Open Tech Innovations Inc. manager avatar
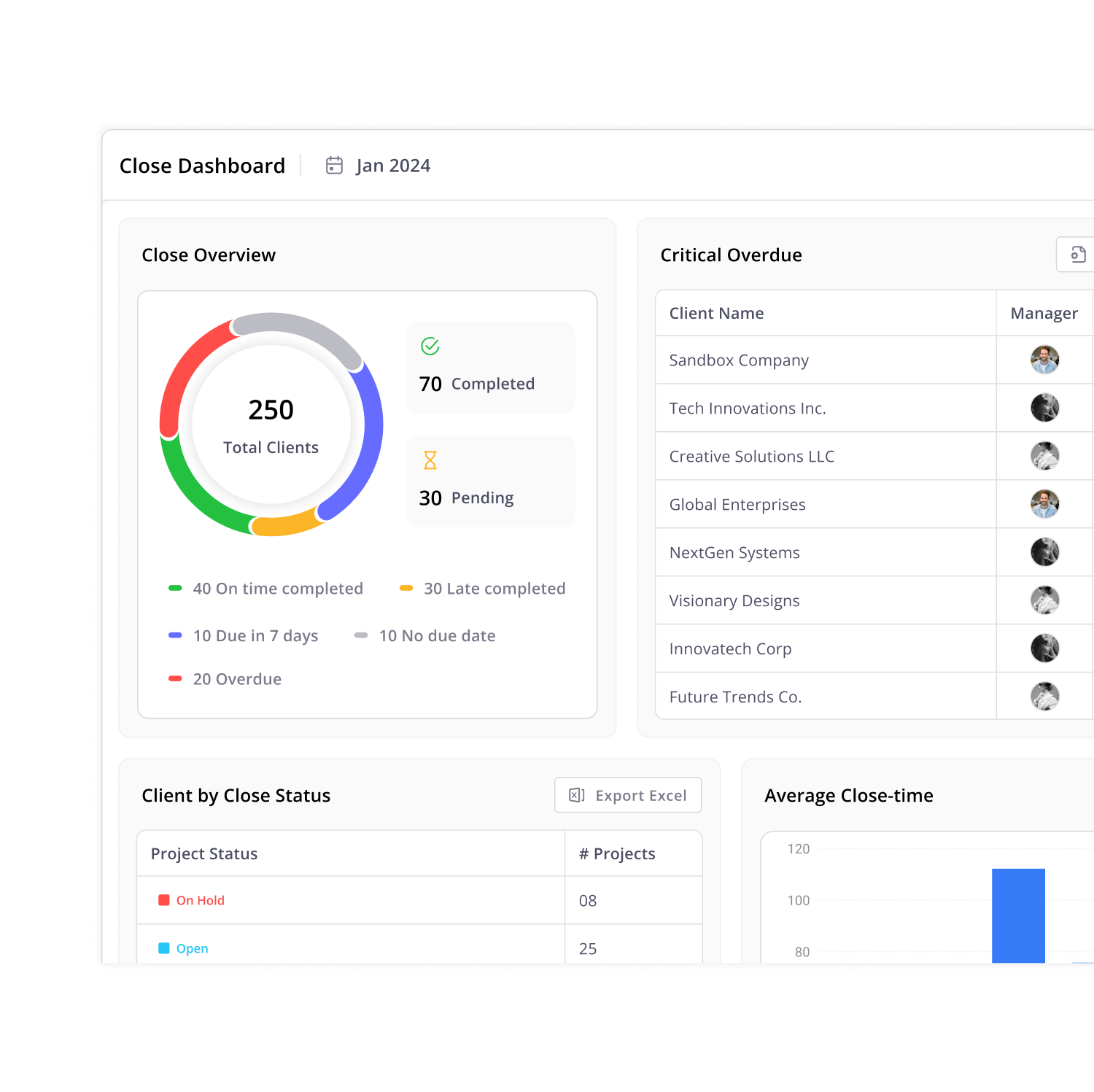 tap(1044, 408)
